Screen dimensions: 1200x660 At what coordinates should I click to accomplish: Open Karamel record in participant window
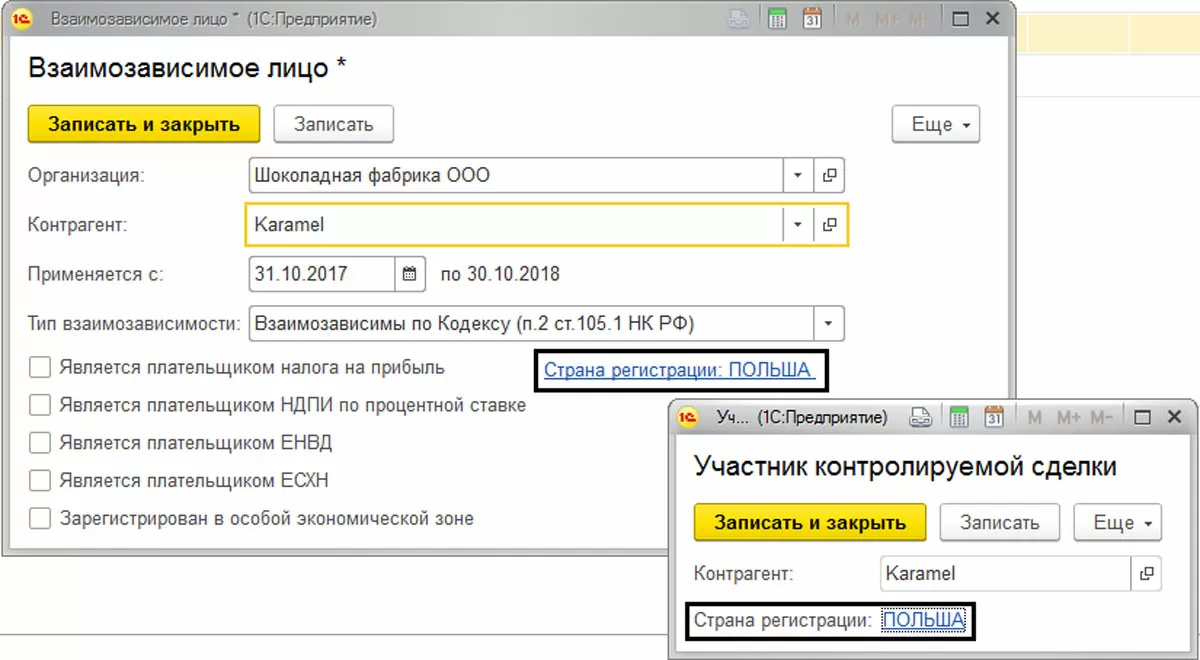coord(1147,574)
